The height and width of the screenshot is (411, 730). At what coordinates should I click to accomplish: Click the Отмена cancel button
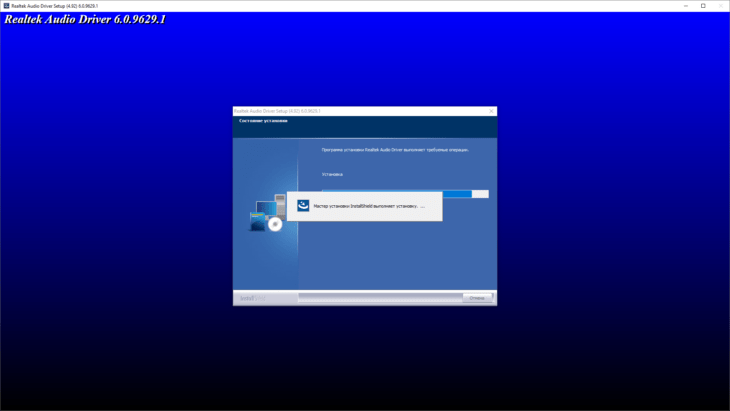click(477, 298)
